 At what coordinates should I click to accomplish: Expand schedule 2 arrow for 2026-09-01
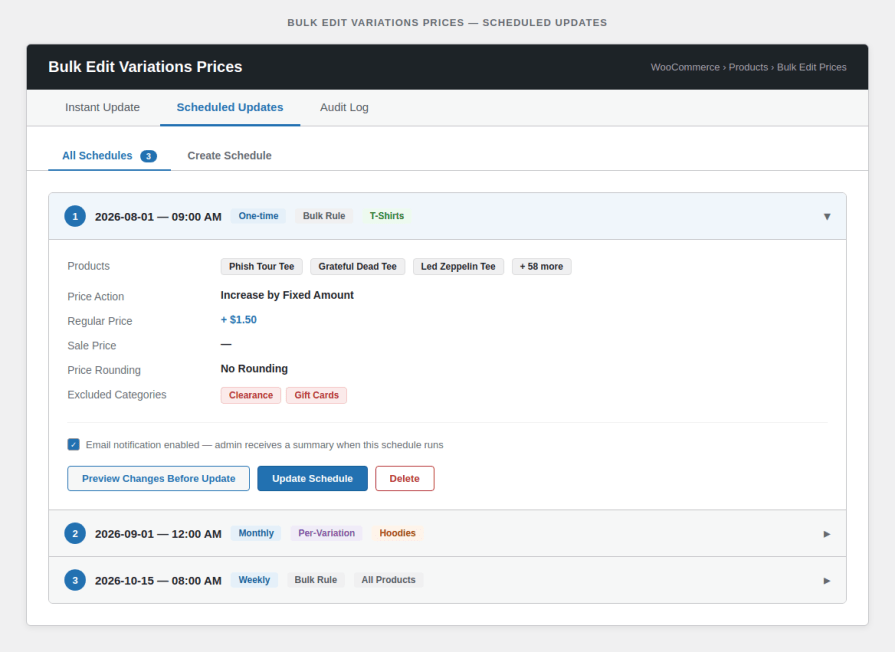click(x=827, y=534)
